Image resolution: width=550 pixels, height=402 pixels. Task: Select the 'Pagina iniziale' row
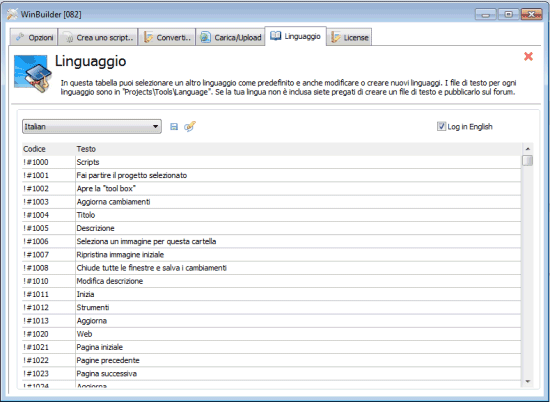point(271,347)
